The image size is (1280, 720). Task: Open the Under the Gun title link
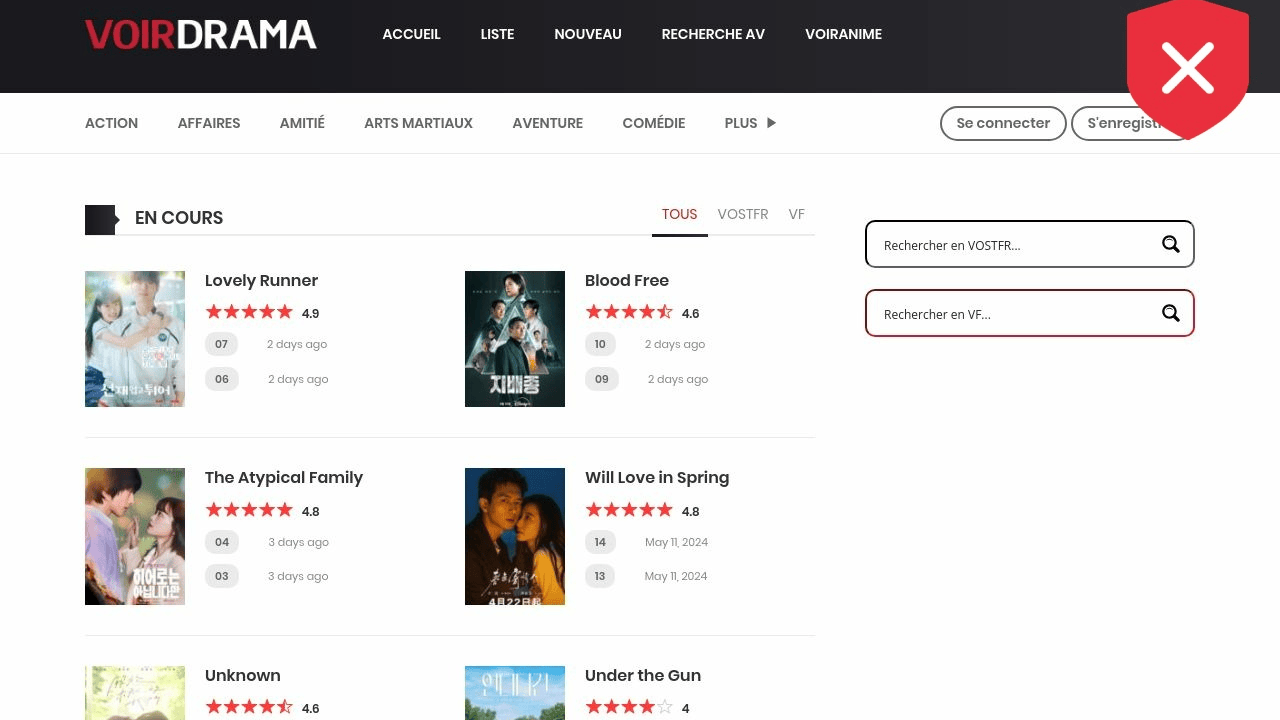click(x=643, y=676)
